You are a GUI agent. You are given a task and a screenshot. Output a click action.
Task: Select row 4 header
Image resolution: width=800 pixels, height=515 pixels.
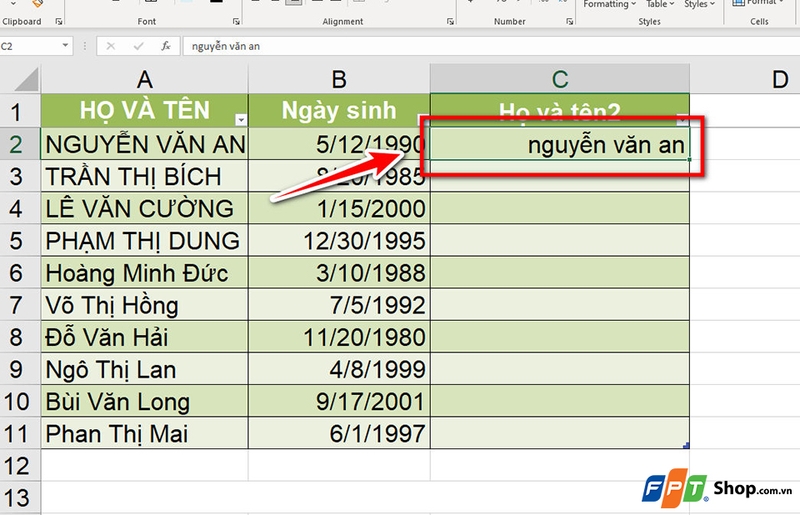pos(20,208)
